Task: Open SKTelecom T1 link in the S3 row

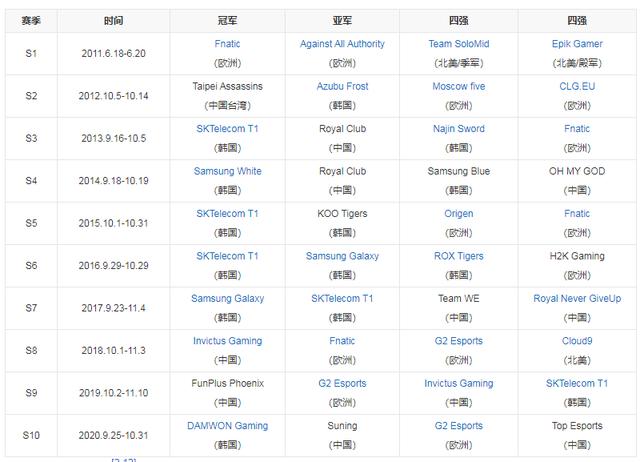Action: [227, 129]
